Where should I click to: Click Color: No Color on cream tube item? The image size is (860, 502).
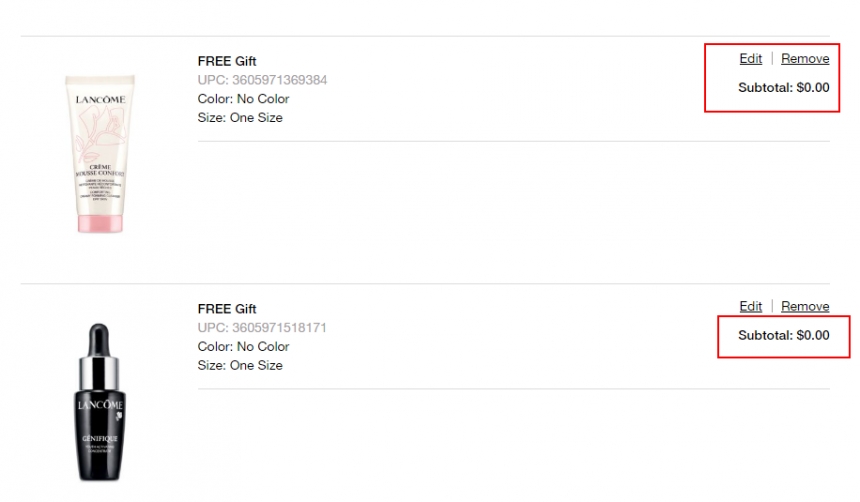(x=243, y=99)
